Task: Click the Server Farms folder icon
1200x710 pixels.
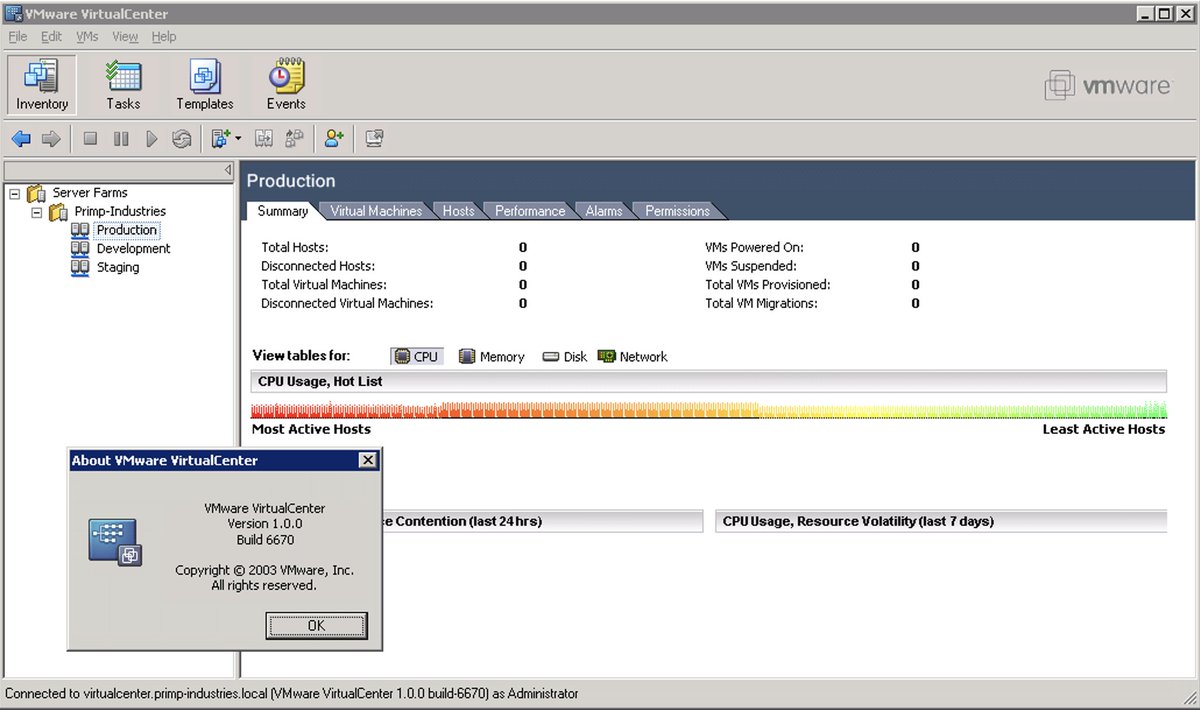Action: pyautogui.click(x=37, y=193)
